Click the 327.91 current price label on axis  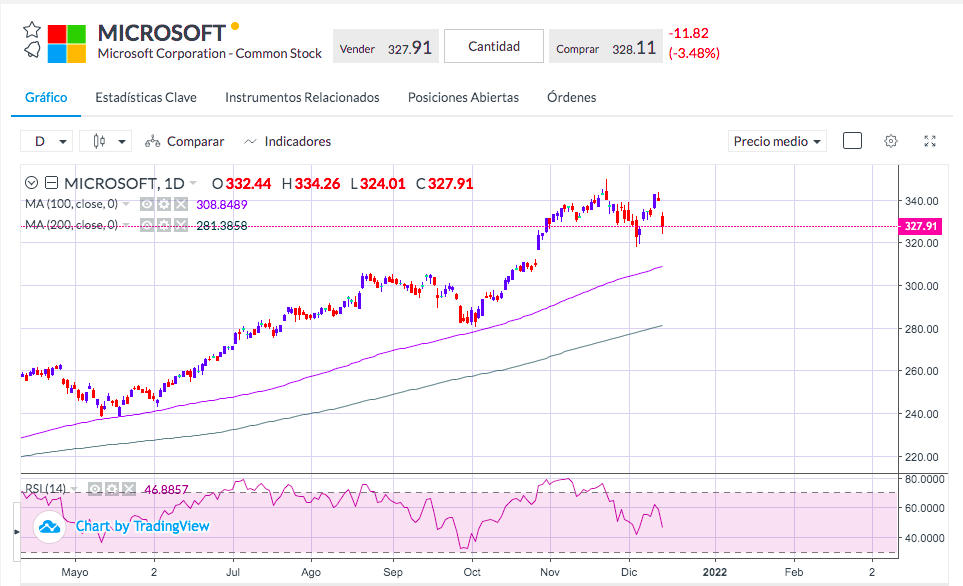coord(920,226)
